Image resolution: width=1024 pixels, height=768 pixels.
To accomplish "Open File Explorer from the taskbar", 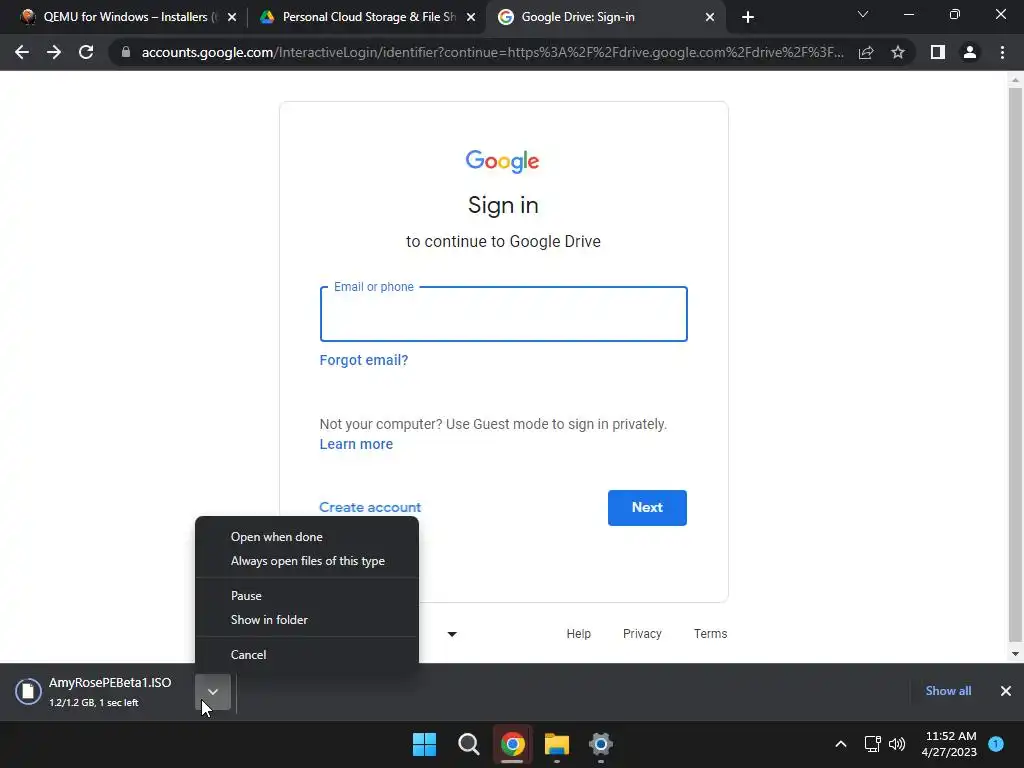I will pos(556,744).
